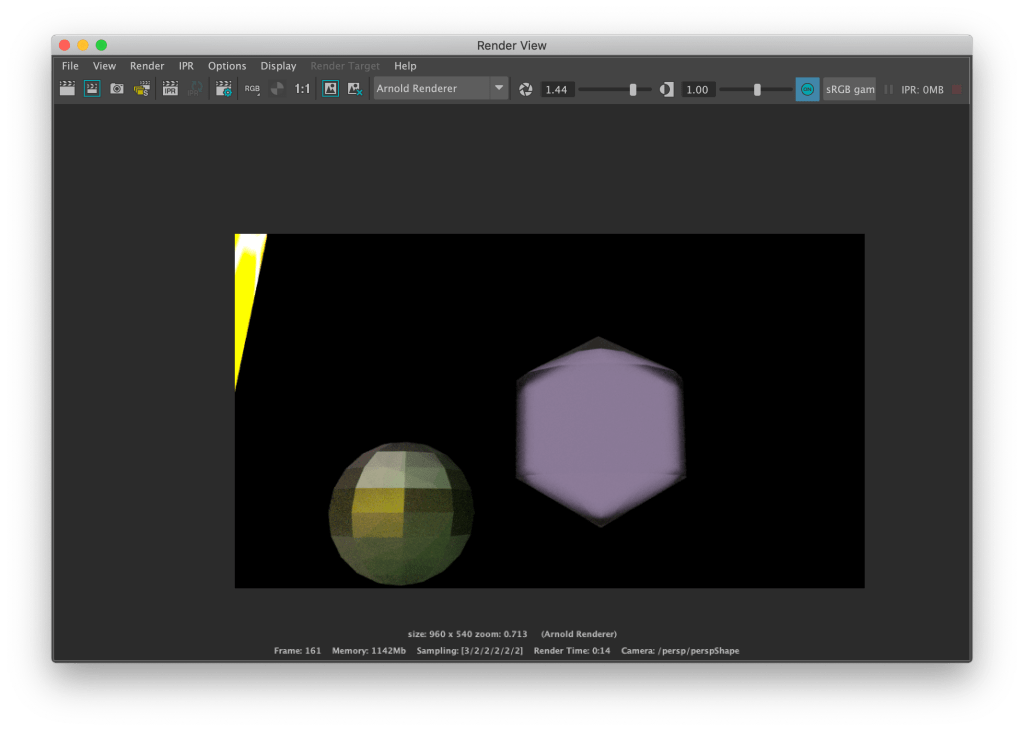Open the sRGB gamma view transform dropdown

pos(850,90)
